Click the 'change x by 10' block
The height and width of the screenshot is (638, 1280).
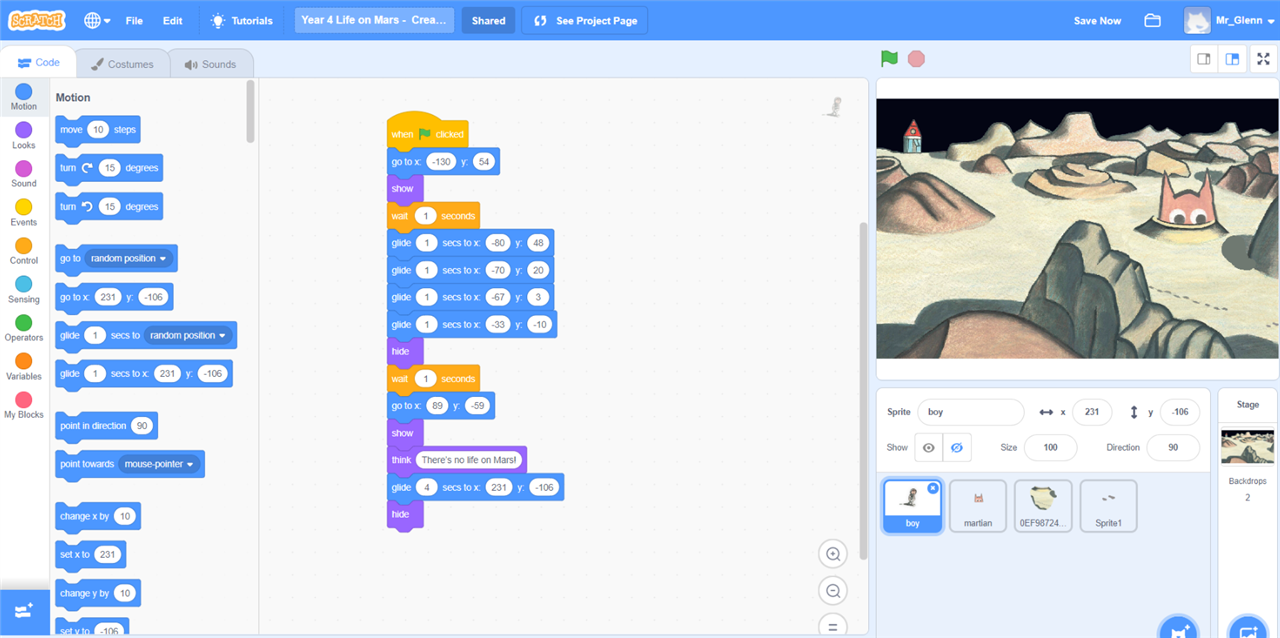(97, 516)
